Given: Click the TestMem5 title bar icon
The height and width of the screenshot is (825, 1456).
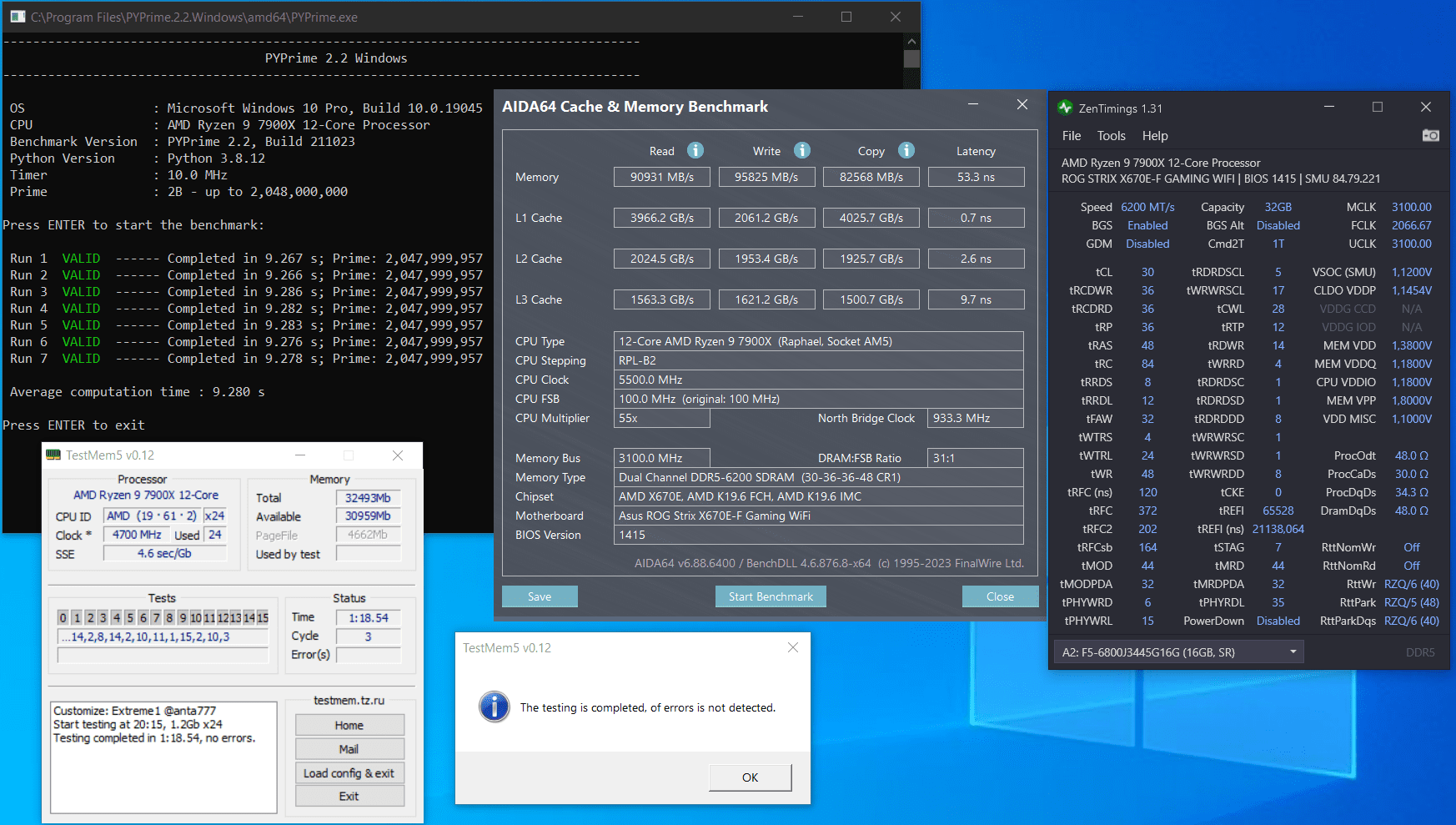Looking at the screenshot, I should click(53, 455).
